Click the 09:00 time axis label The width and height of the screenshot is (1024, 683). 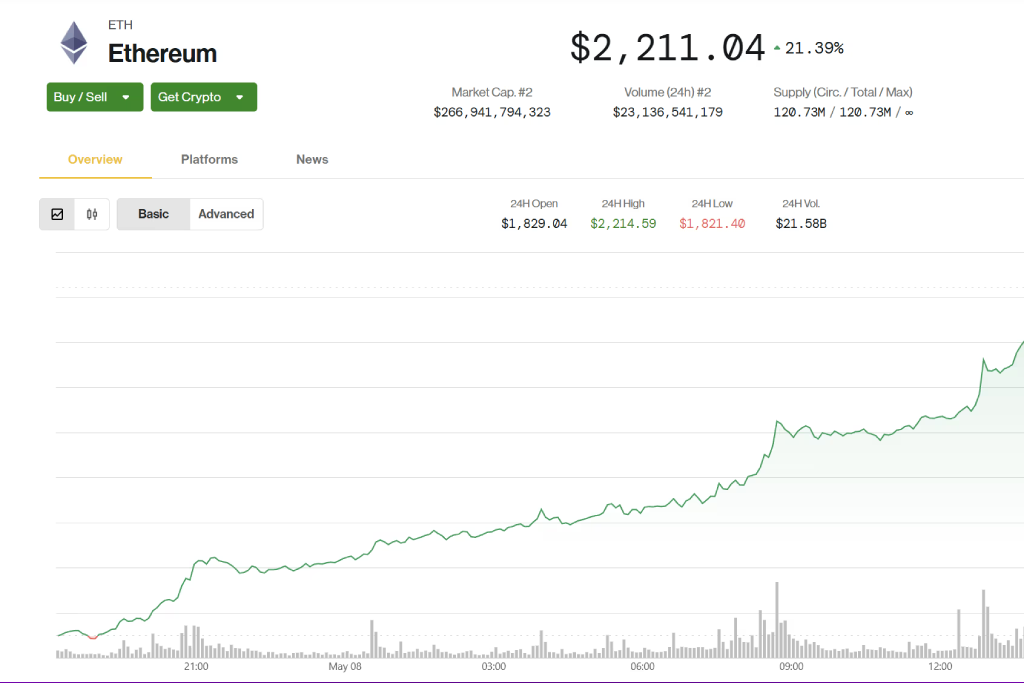click(792, 667)
